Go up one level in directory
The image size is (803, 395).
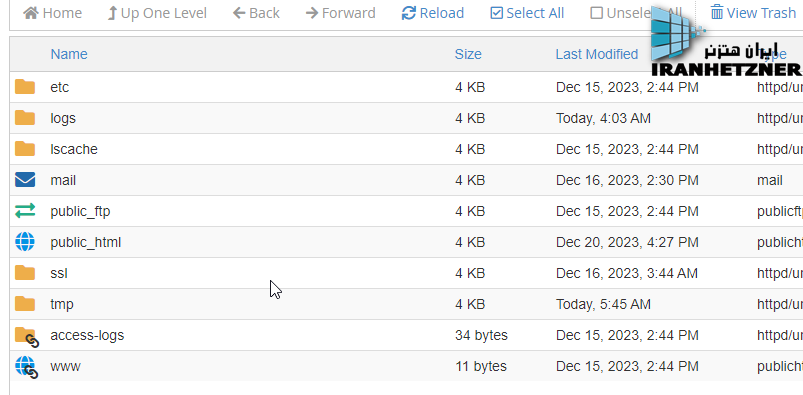point(157,13)
